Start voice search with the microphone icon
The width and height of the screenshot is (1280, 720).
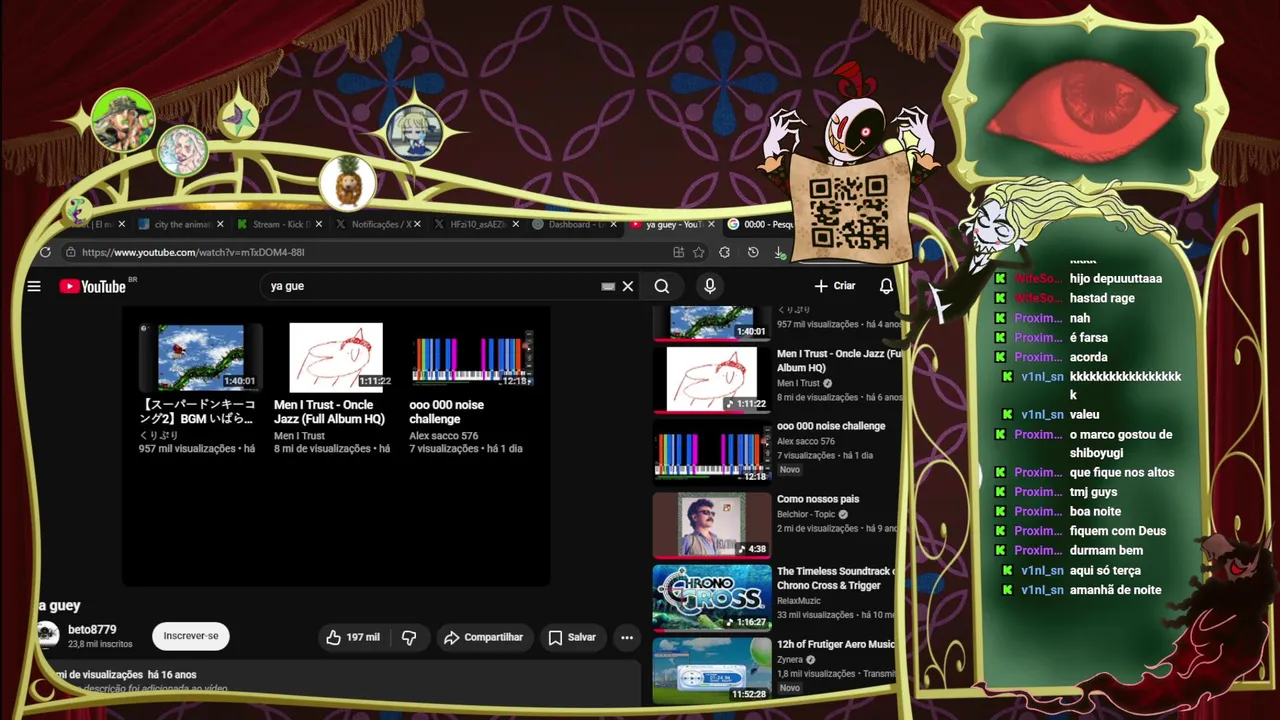point(710,286)
